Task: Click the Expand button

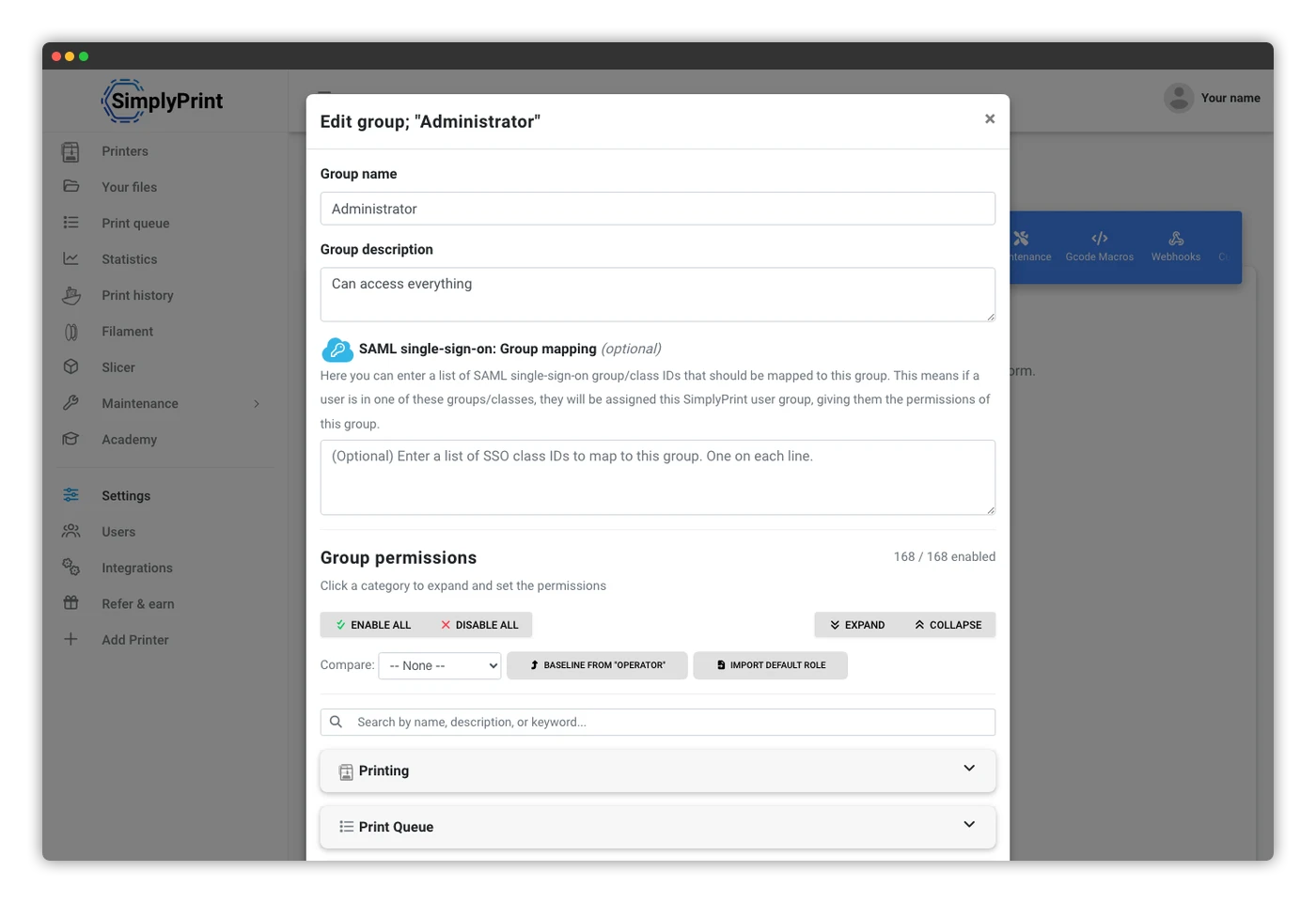Action: click(857, 625)
